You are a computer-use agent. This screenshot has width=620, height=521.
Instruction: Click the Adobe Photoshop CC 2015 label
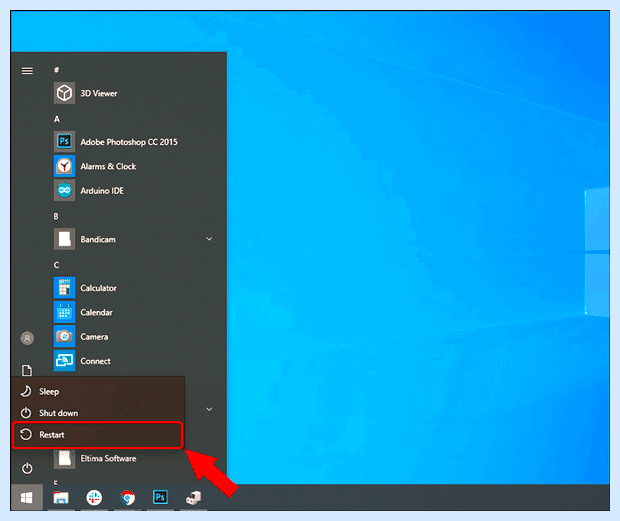(x=129, y=142)
